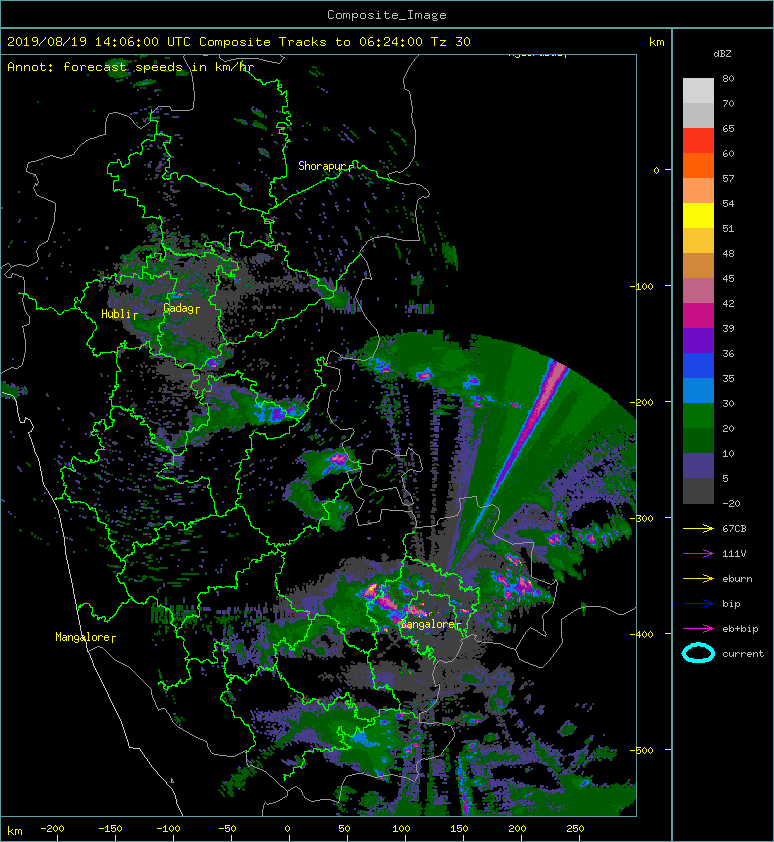This screenshot has height=842, width=774.
Task: Select the 65 dBZ red swatch
Action: 698,140
